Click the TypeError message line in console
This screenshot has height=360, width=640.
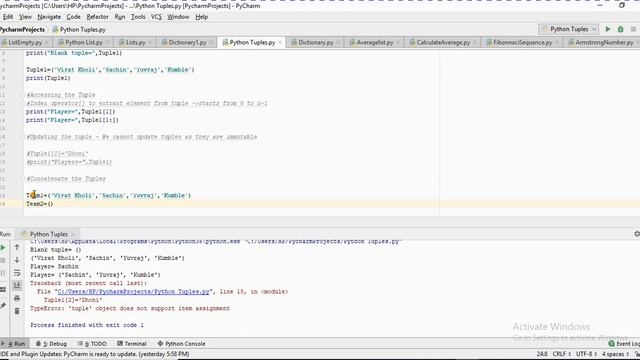tap(130, 308)
